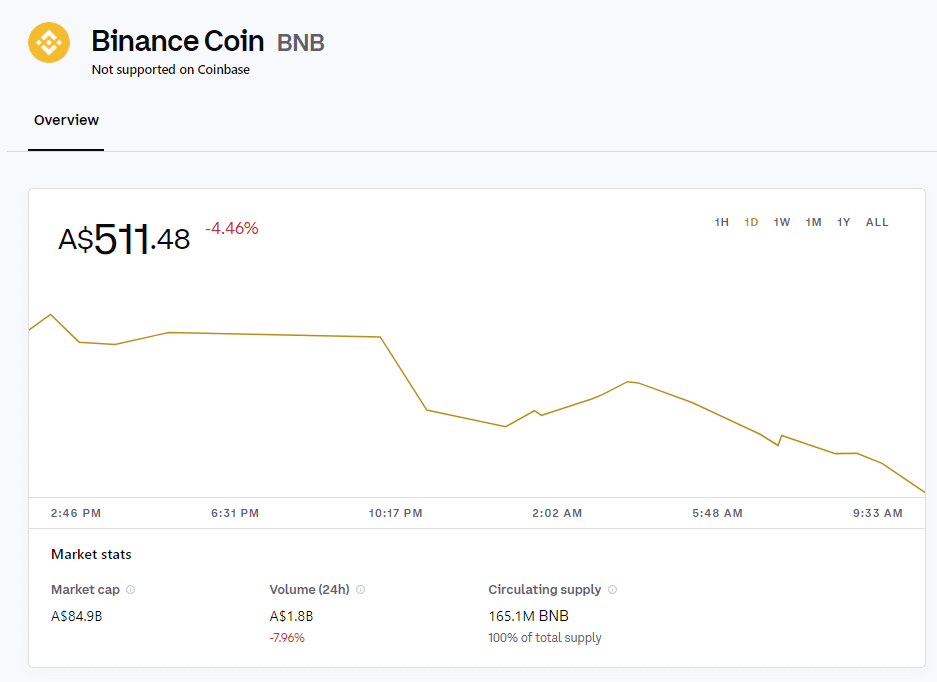The height and width of the screenshot is (682, 937).
Task: Click the 165.1M BNB supply value
Action: coord(528,616)
